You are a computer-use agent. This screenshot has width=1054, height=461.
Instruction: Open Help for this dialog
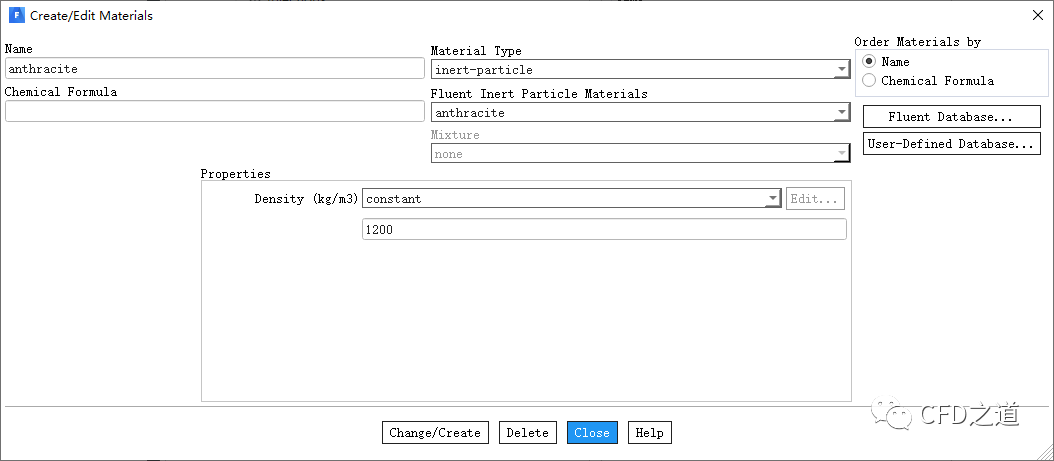[x=649, y=433]
